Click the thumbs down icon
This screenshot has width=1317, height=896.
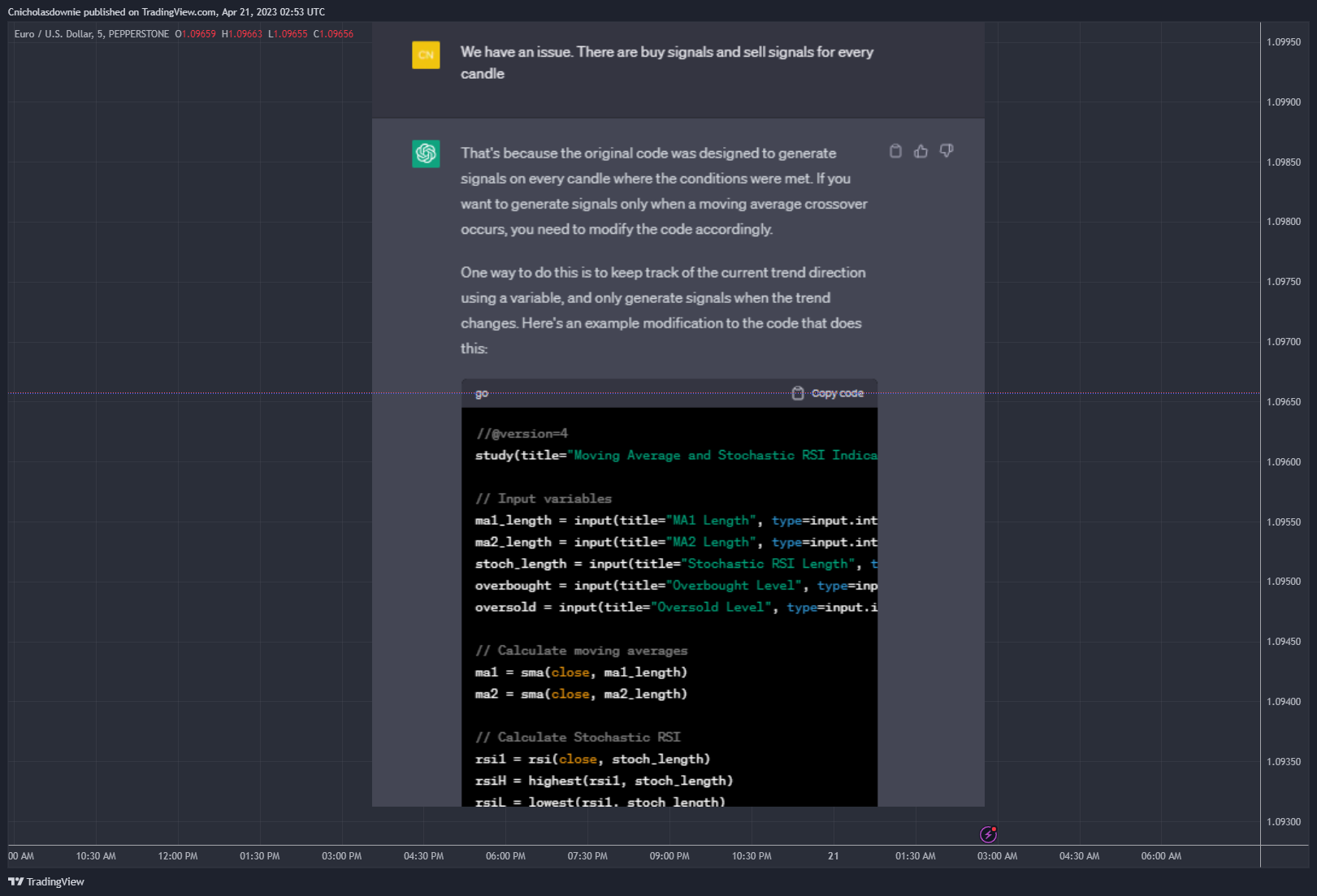(x=947, y=151)
